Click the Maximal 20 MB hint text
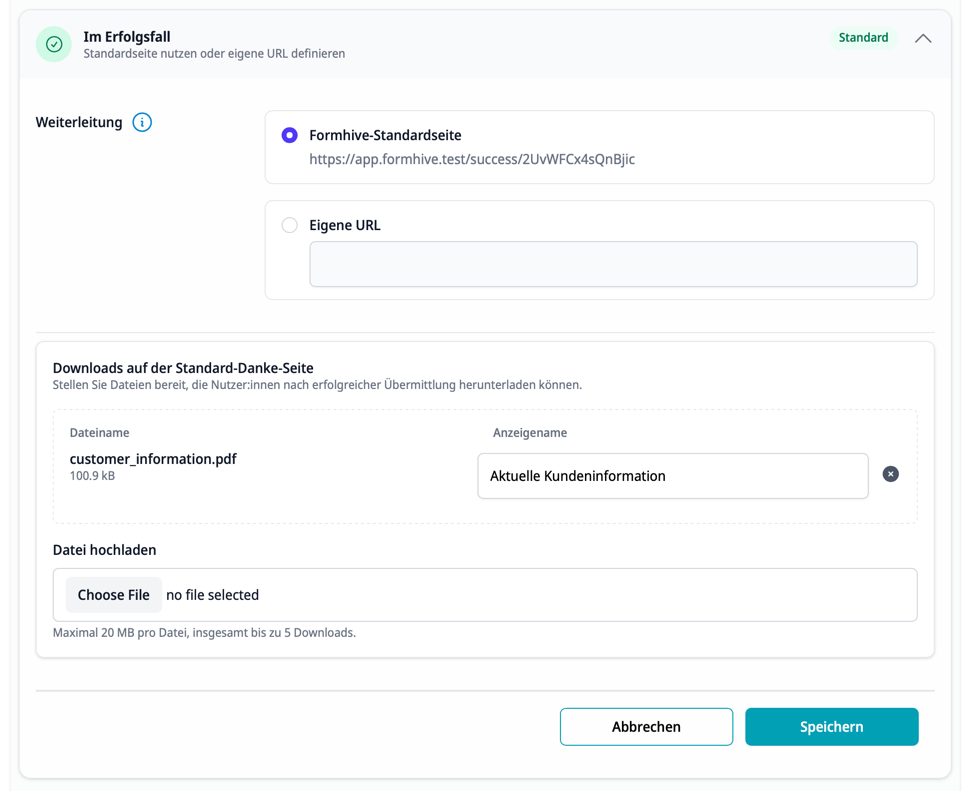Viewport: 967px width, 791px height. tap(204, 633)
